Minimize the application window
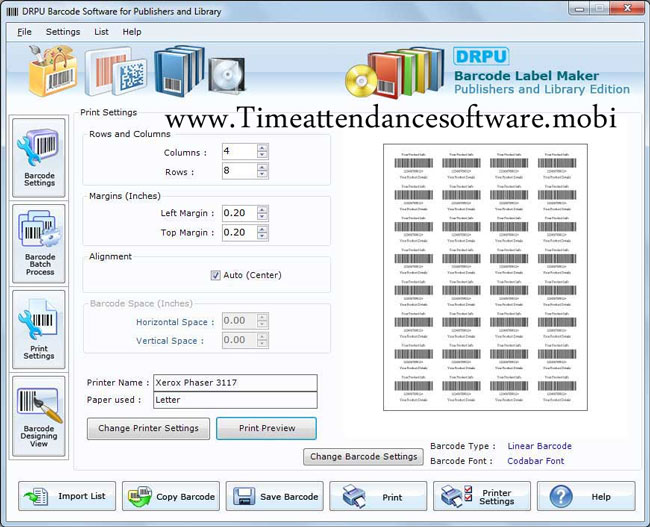The height and width of the screenshot is (527, 650). [580, 9]
